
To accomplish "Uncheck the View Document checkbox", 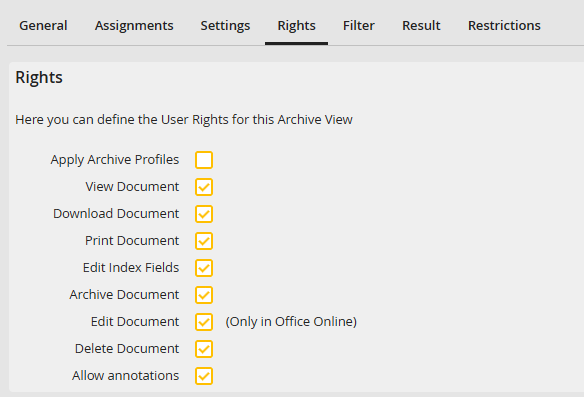I will tap(204, 187).
